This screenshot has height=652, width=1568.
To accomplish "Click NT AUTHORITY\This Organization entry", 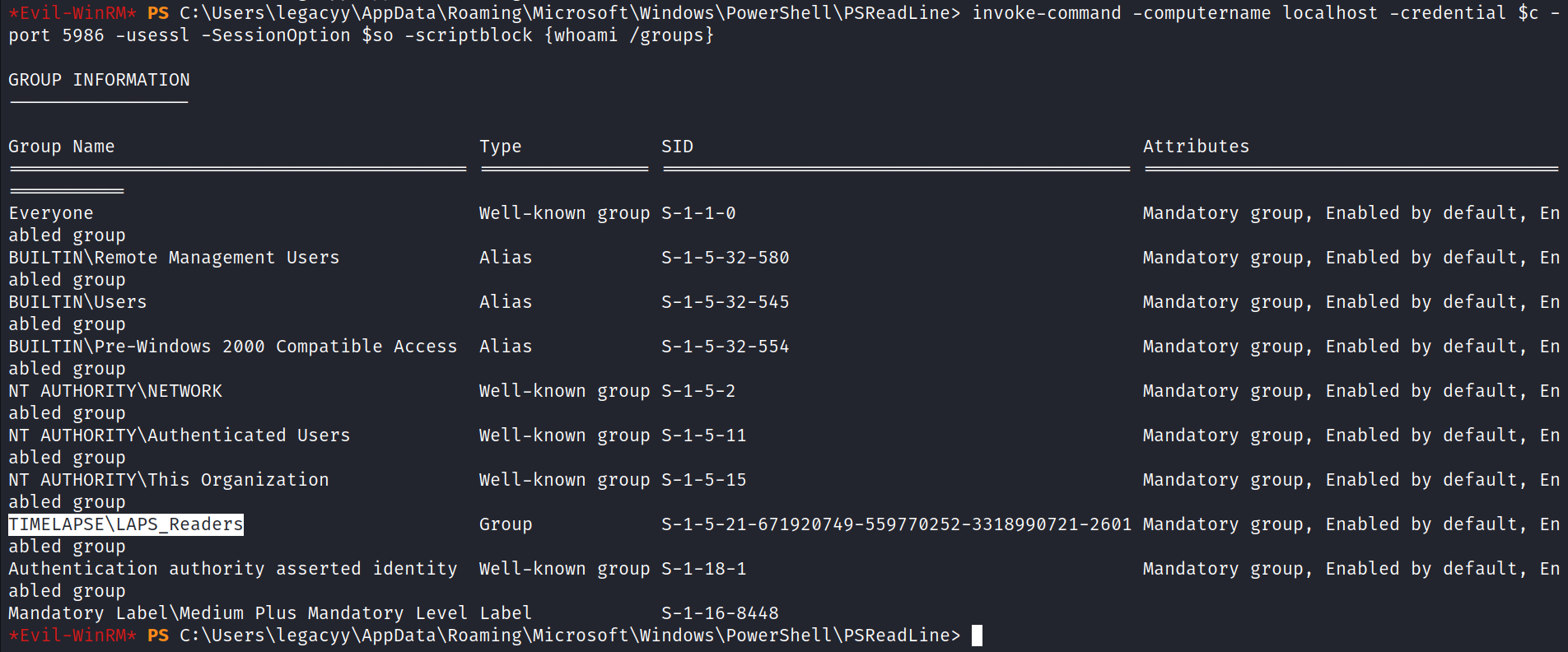I will pyautogui.click(x=168, y=480).
